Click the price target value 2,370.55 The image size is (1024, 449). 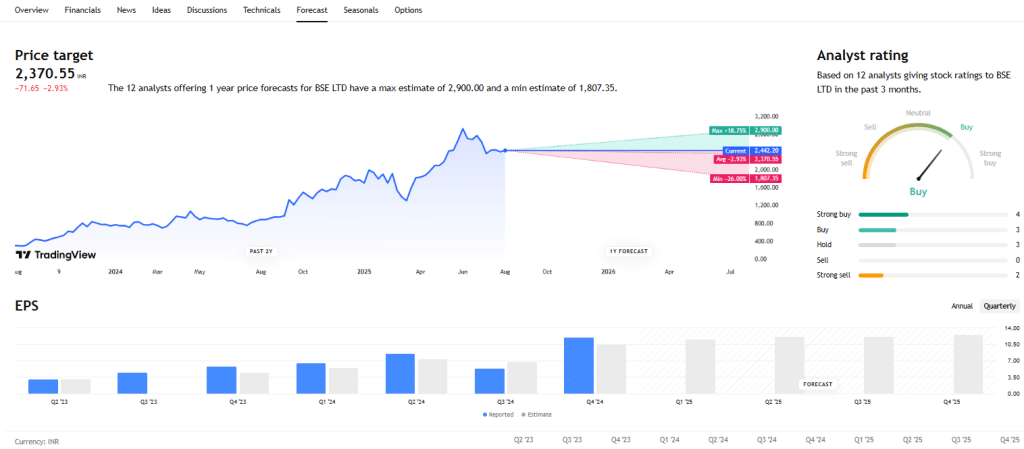tap(44, 74)
